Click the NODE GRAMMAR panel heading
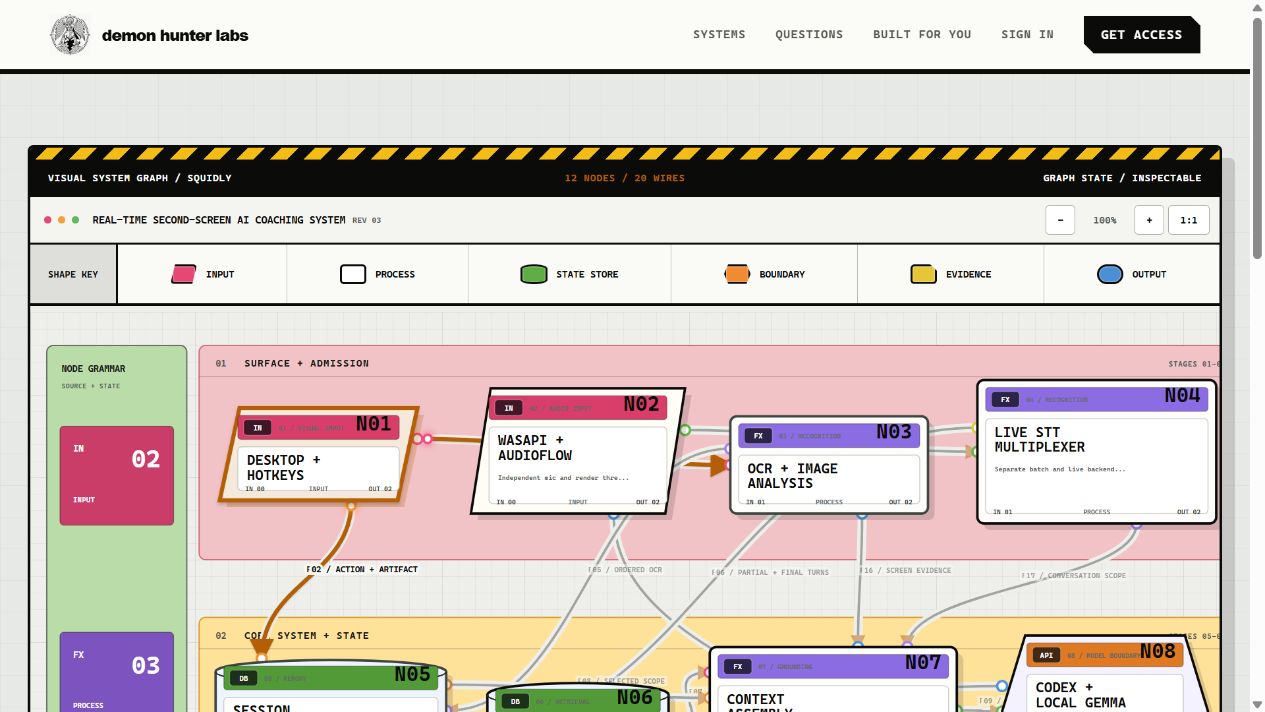 coord(93,369)
